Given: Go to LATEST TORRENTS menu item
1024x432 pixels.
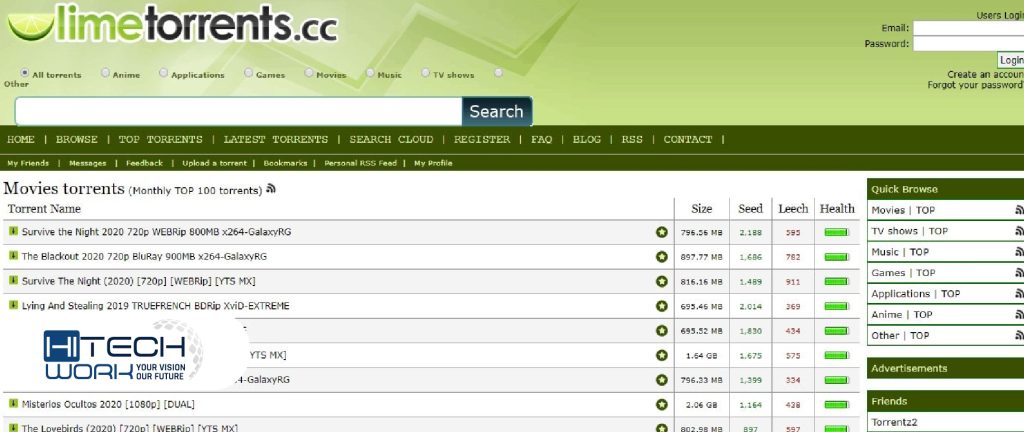Looking at the screenshot, I should (x=276, y=139).
